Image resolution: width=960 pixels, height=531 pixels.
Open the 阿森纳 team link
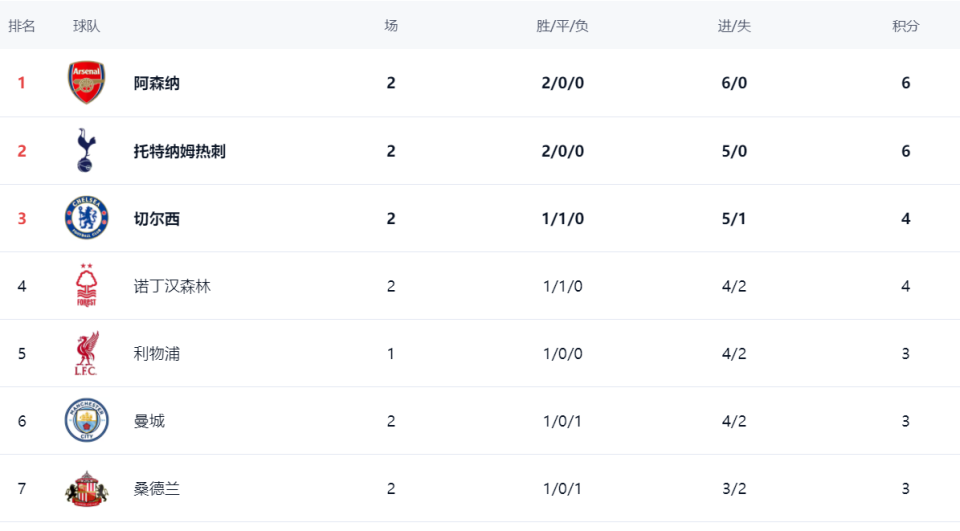point(157,83)
